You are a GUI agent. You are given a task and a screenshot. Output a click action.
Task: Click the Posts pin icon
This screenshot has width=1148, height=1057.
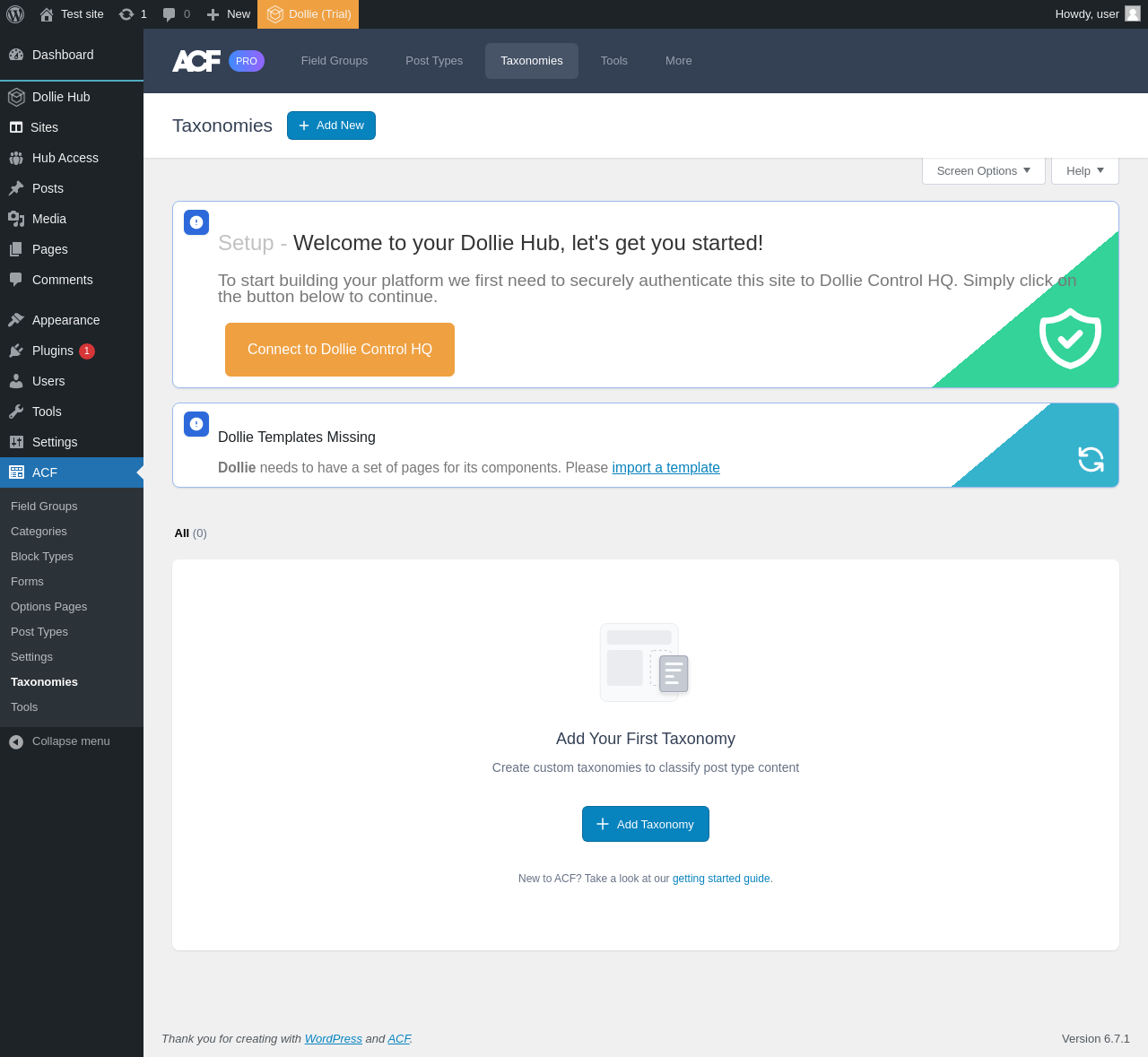tap(16, 188)
